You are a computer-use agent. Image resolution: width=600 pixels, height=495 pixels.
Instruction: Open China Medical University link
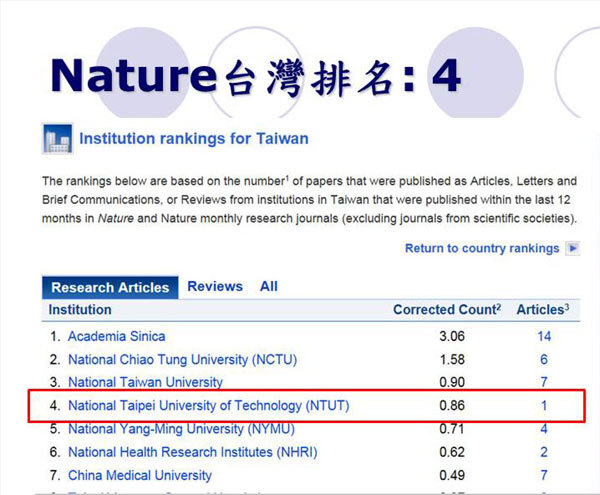(140, 475)
